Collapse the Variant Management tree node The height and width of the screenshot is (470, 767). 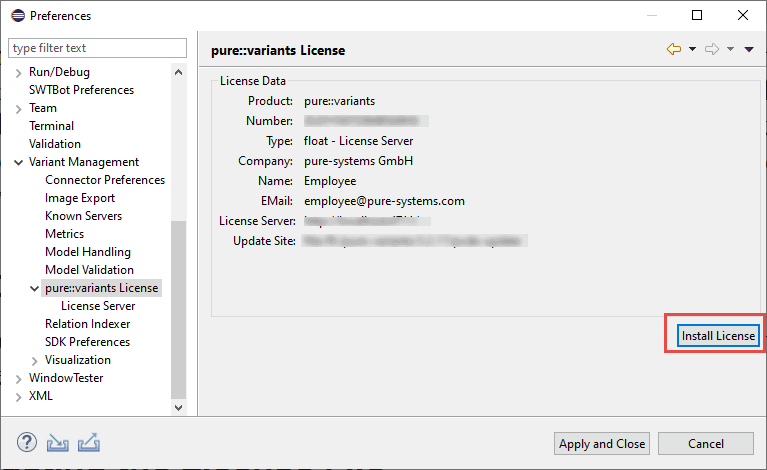coord(18,162)
